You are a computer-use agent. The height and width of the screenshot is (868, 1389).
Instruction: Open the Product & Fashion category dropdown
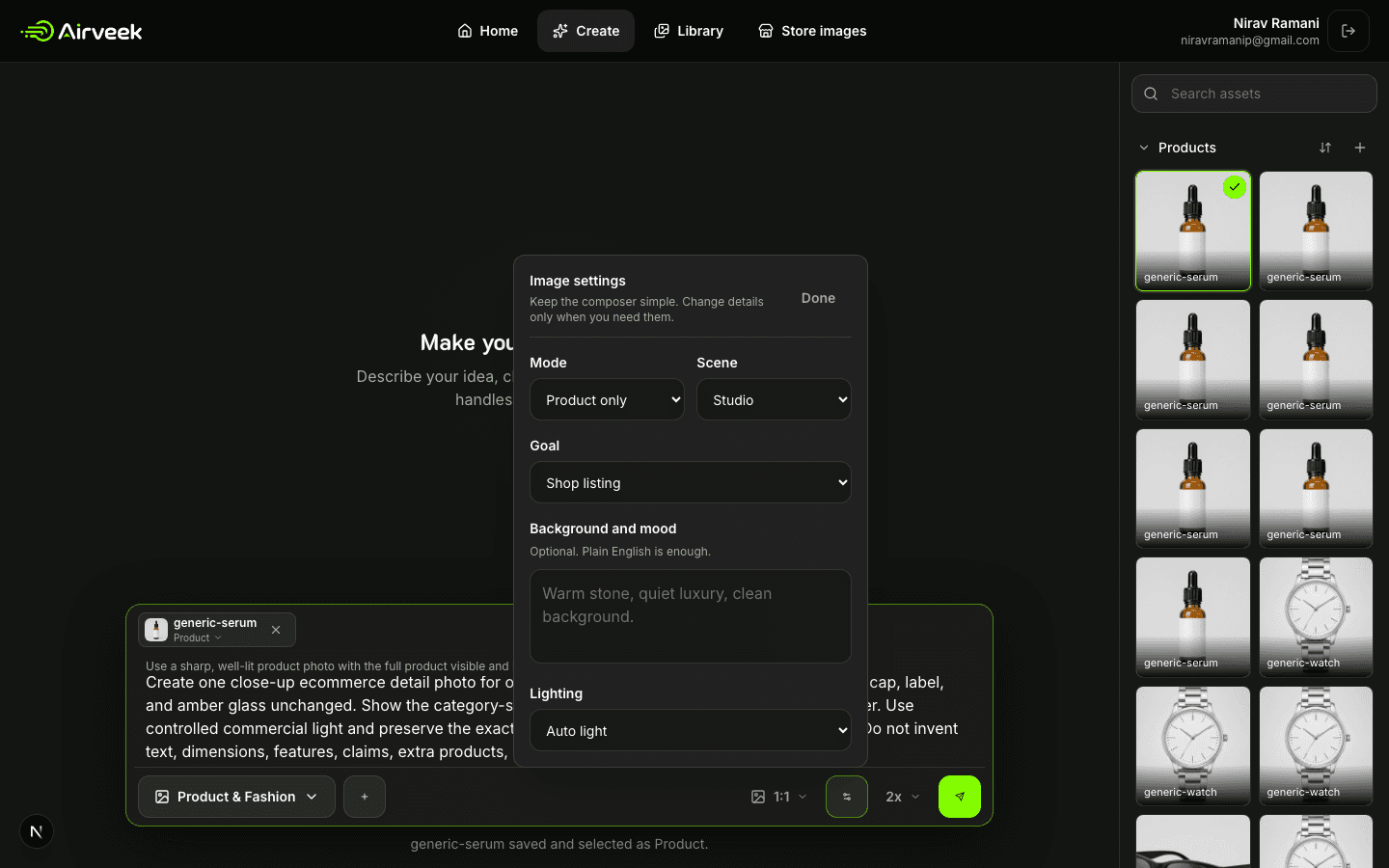236,797
